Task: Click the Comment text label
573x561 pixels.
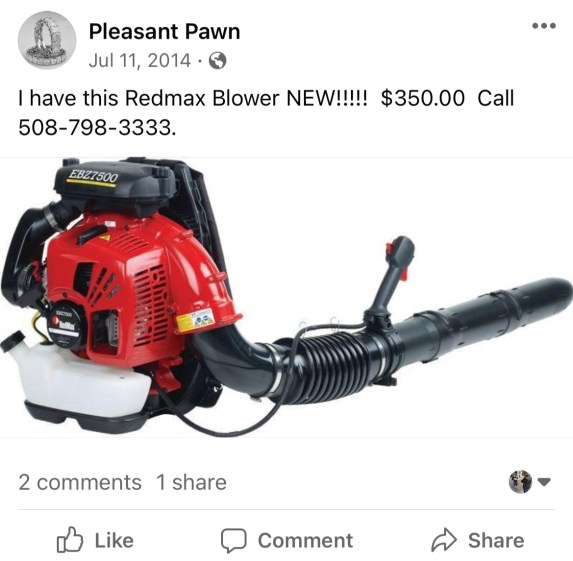Action: click(x=306, y=541)
